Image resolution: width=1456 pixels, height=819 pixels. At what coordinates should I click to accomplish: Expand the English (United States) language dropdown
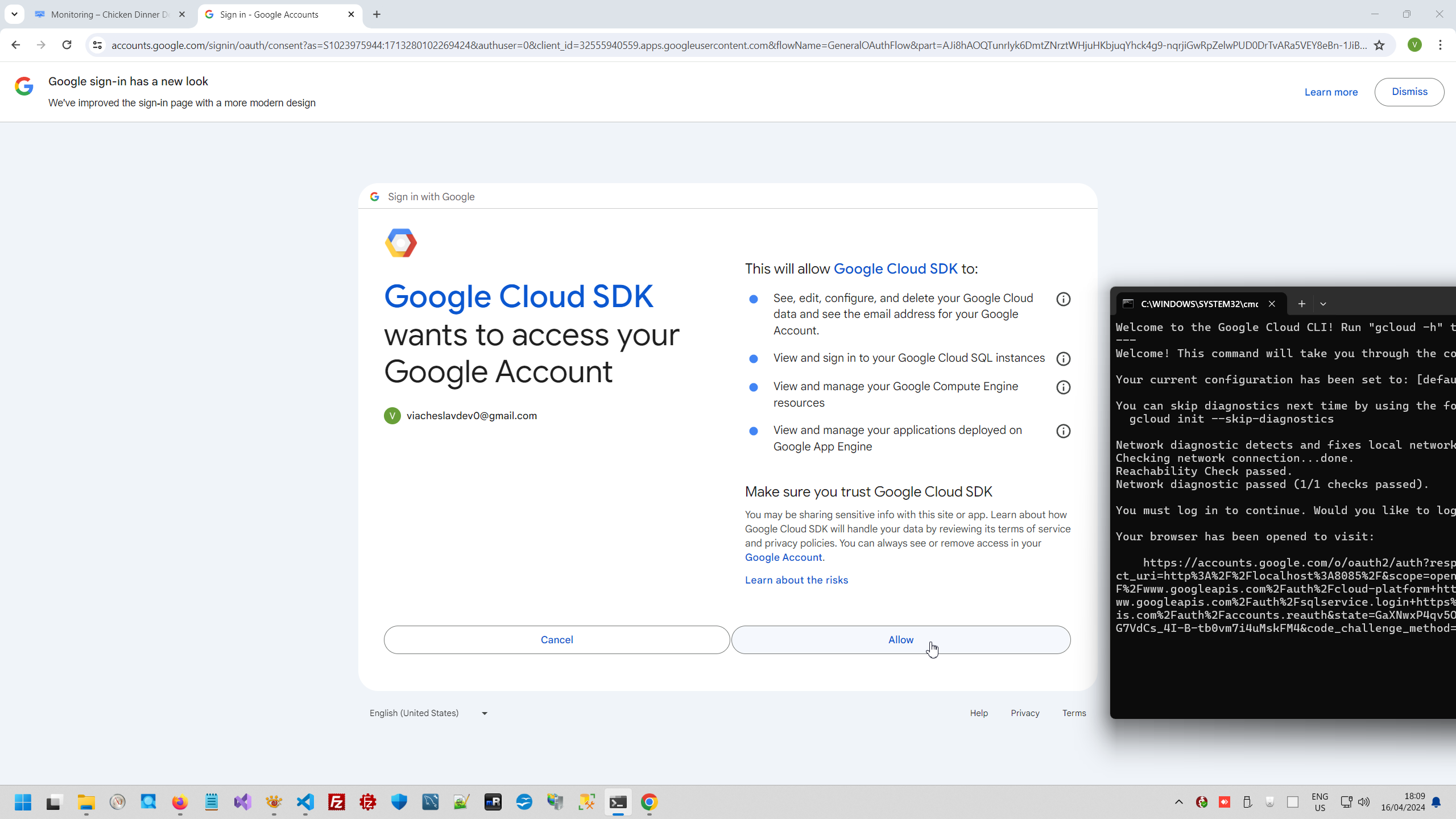[428, 713]
